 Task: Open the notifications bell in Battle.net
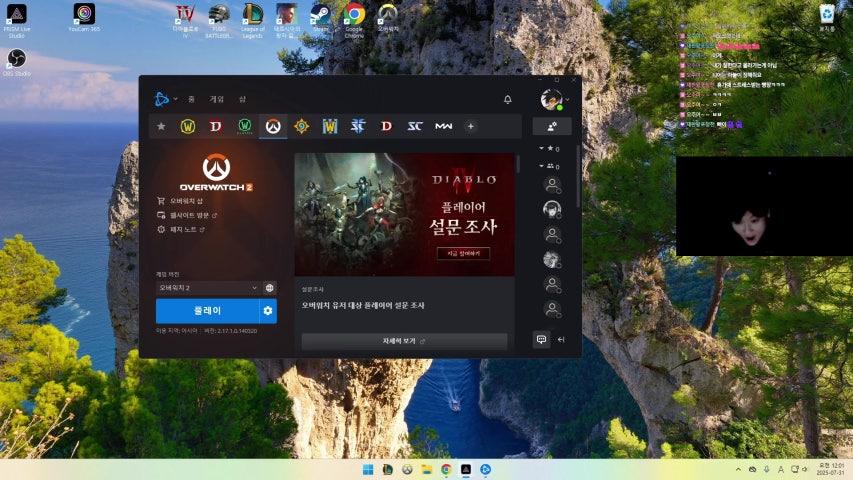tap(508, 99)
